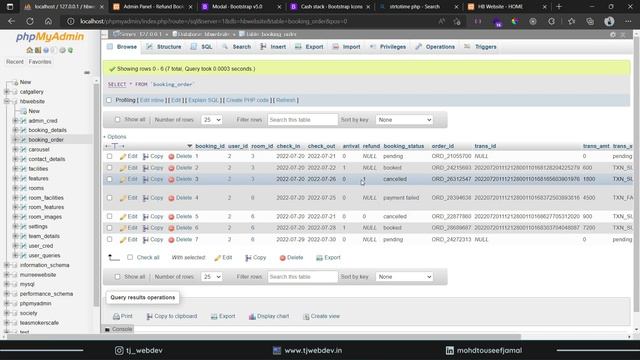Click the browser extensions puzzle icon
This screenshot has height=360, width=640.
coord(551,21)
